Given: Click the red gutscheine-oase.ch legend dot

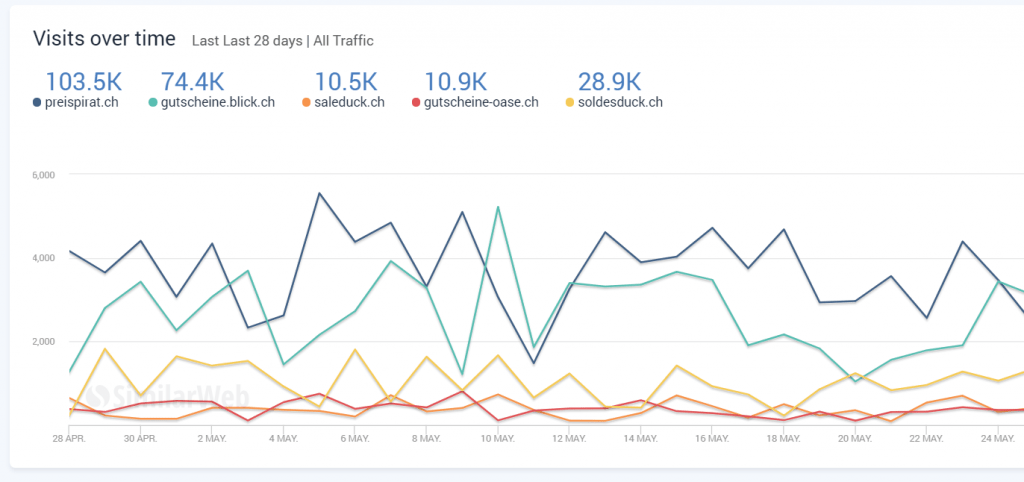Looking at the screenshot, I should 415,102.
